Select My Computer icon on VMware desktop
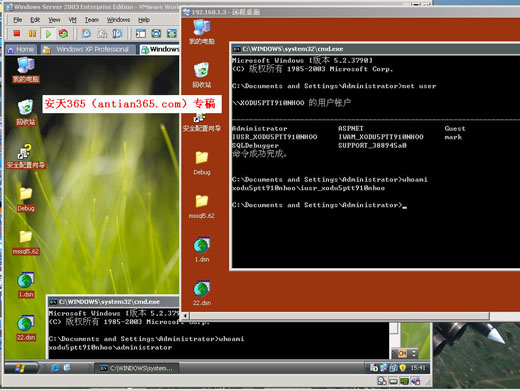 pos(26,70)
